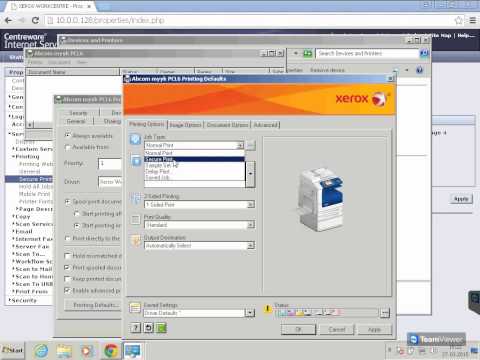Toggle Enable advanced printing features checkbox
Viewport: 480px width, 360px height.
point(67,290)
